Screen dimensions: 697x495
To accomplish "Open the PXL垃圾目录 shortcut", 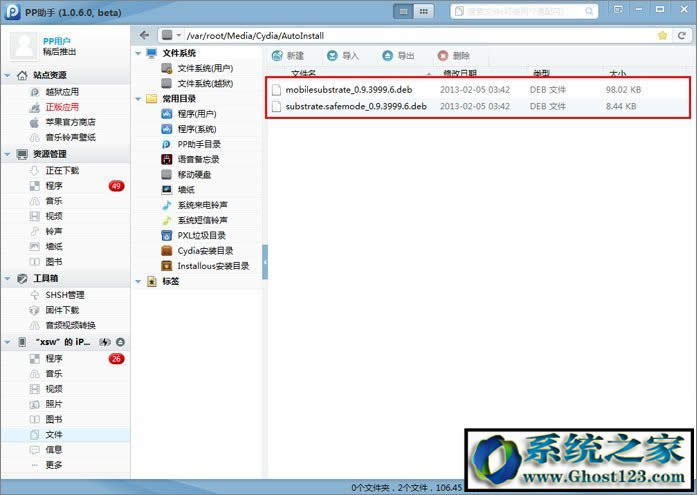I will tap(202, 235).
